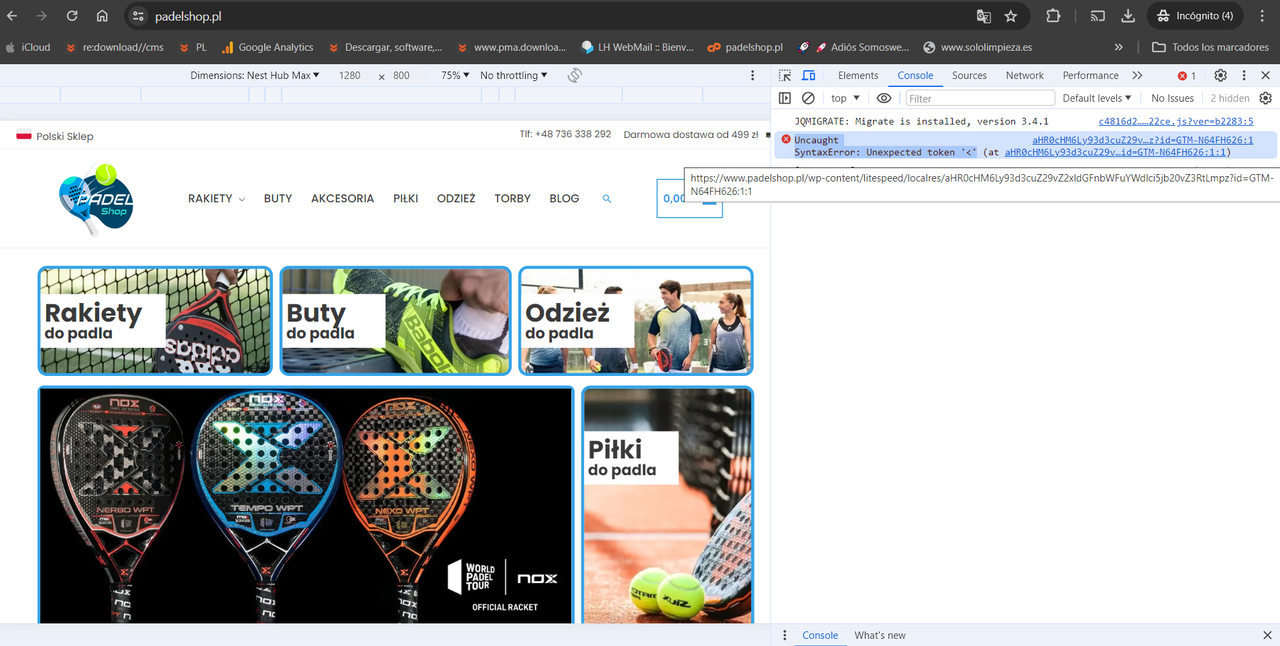Open the AKCESORIA menu item
Viewport: 1280px width, 646px height.
[x=343, y=199]
